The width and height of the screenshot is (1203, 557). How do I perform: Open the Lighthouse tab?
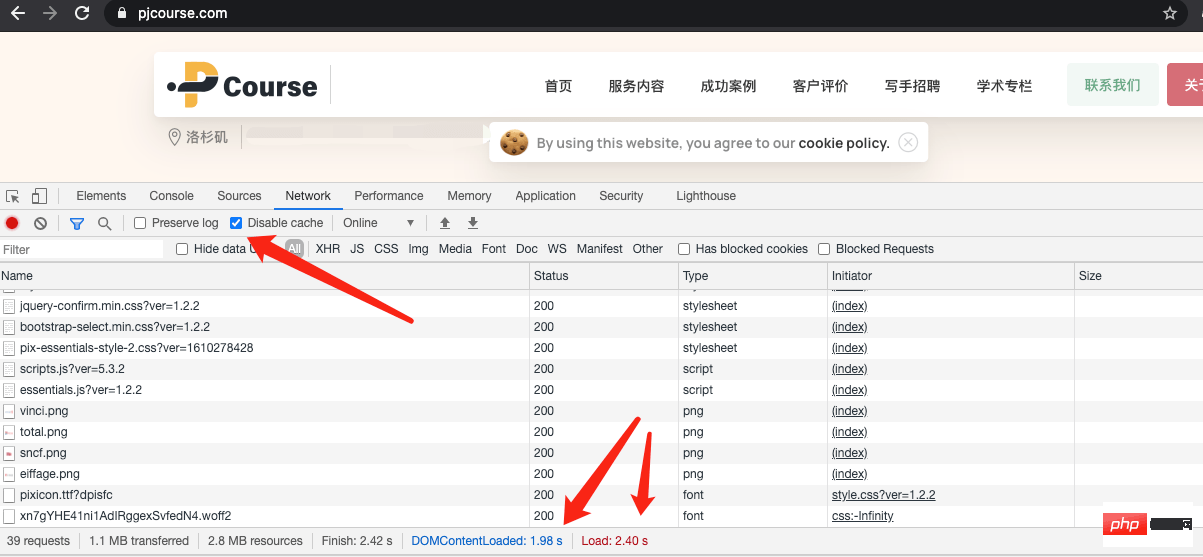(x=706, y=196)
